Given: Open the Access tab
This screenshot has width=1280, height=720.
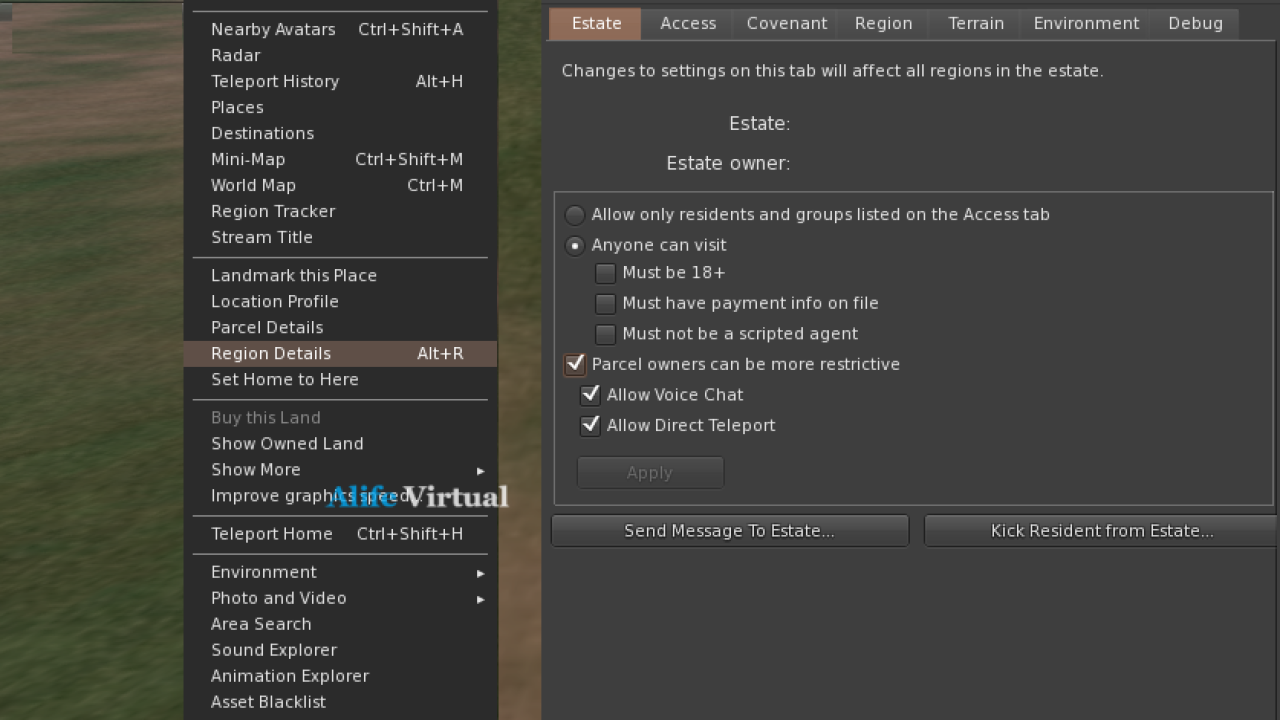Looking at the screenshot, I should 688,24.
